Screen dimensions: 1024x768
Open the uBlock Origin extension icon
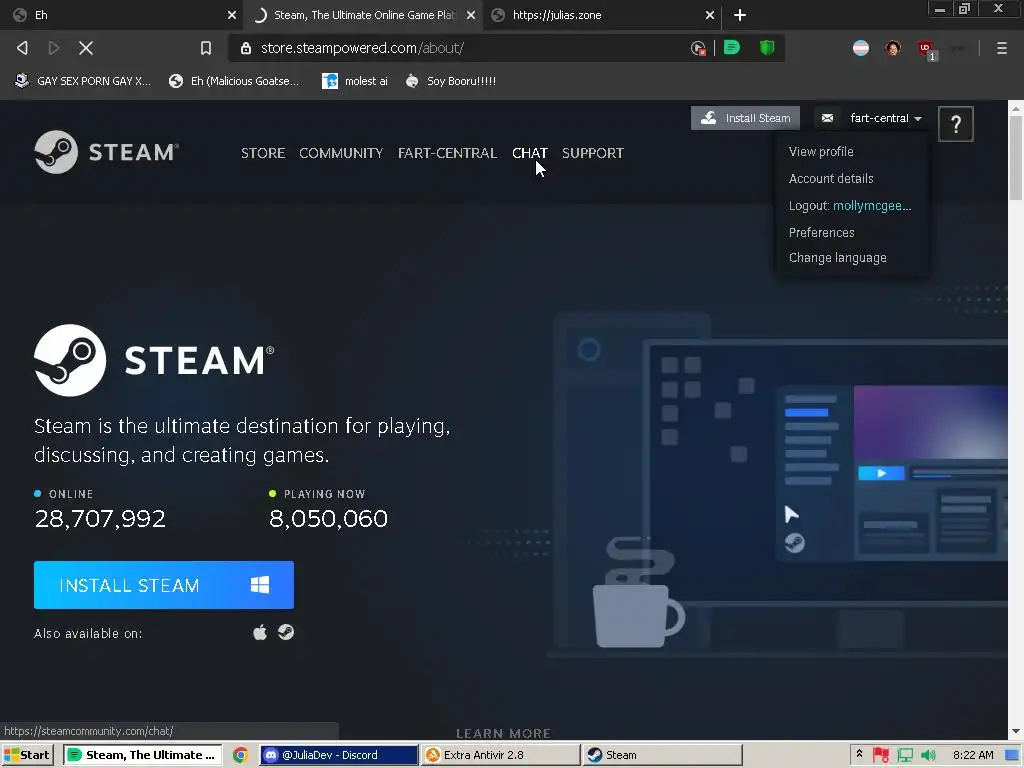click(925, 49)
